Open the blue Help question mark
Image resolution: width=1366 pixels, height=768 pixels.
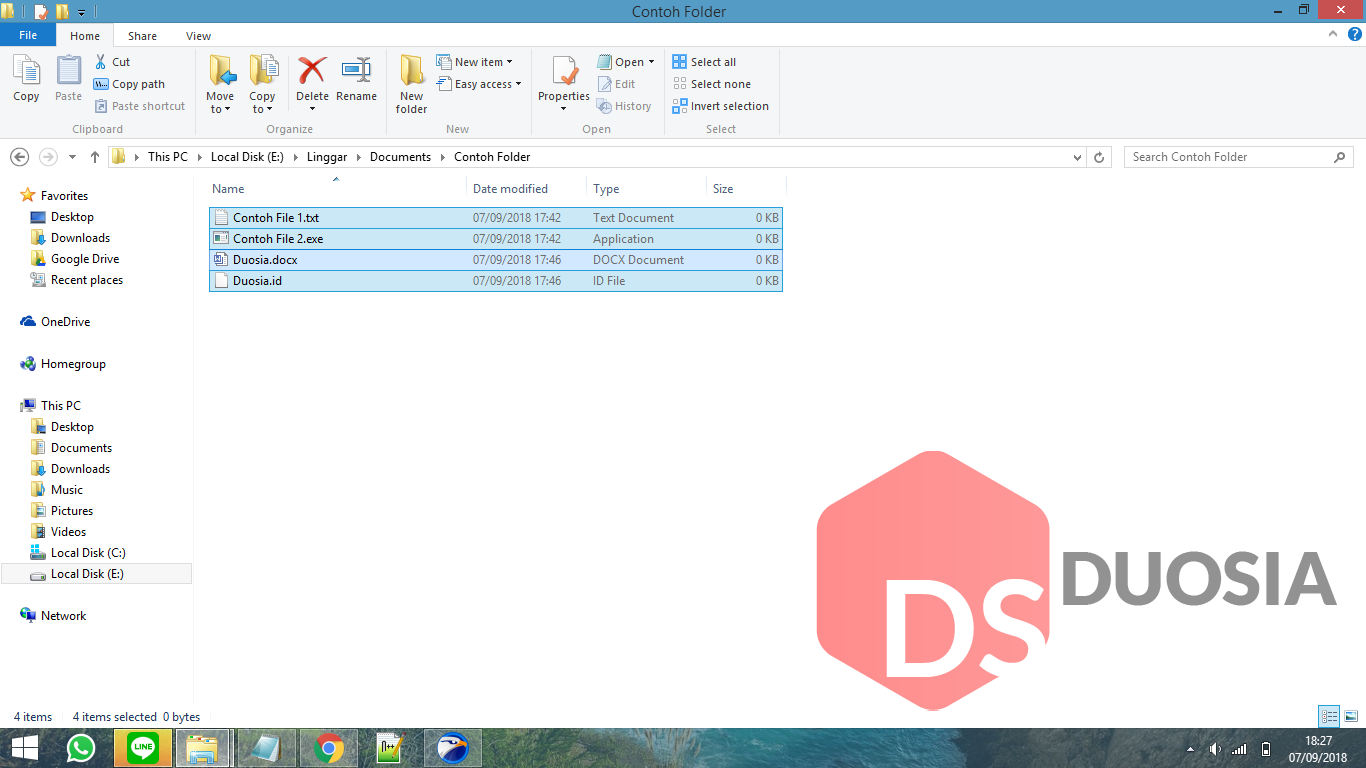[1355, 34]
